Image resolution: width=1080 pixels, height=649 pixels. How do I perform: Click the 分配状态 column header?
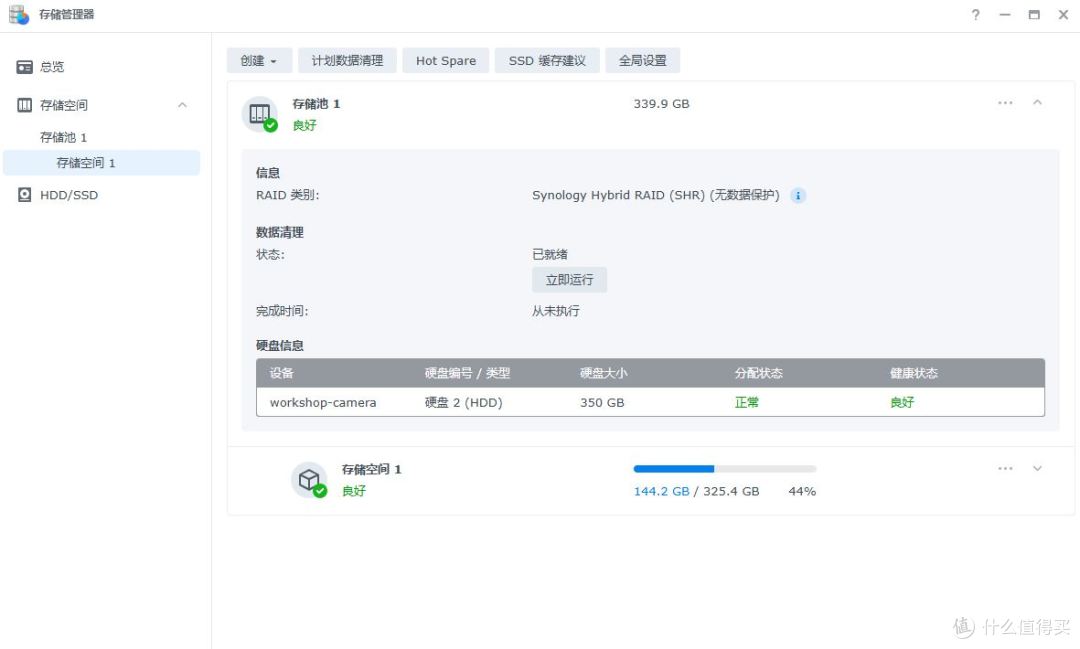pos(759,373)
